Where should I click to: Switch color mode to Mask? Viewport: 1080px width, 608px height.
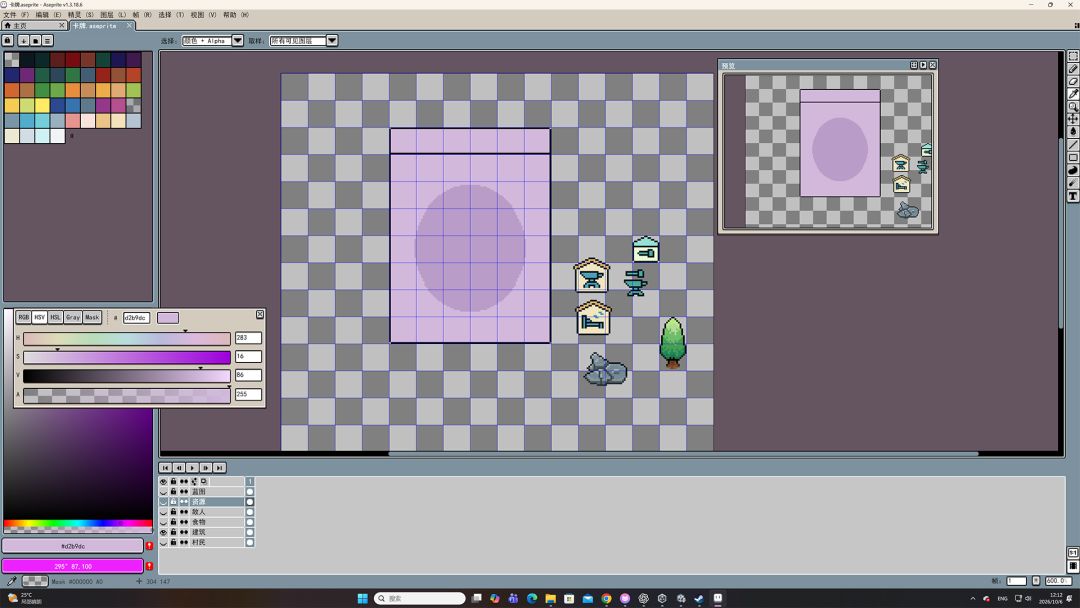coord(92,317)
